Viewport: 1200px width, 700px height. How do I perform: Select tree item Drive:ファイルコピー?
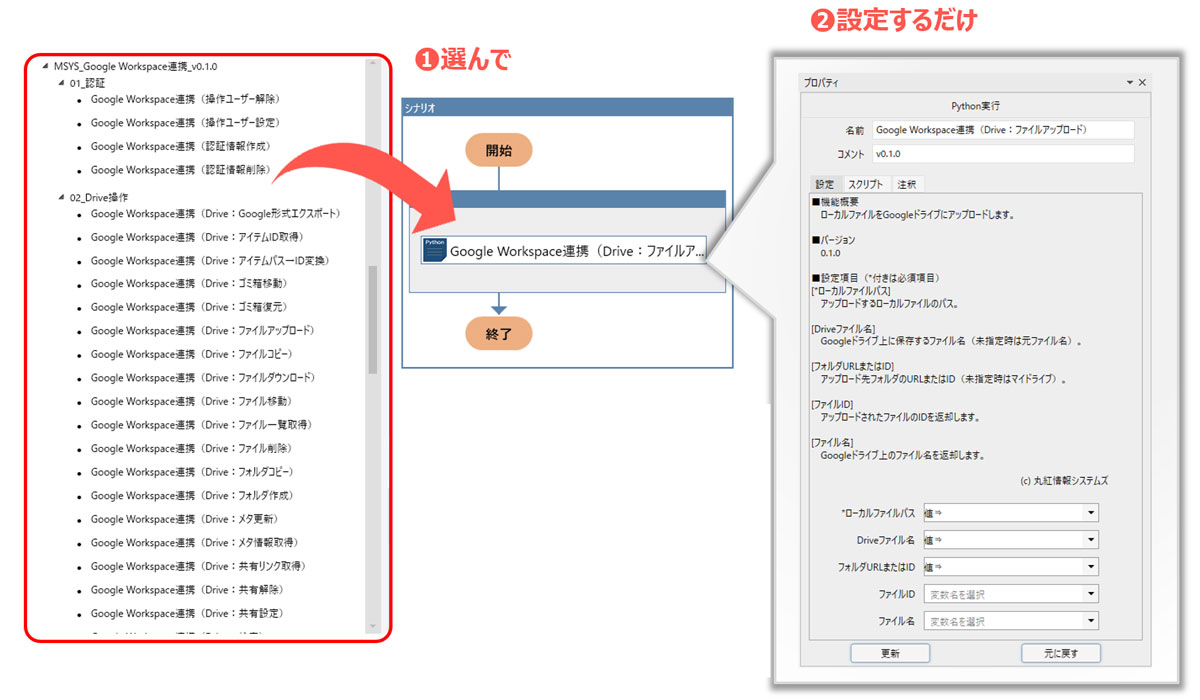click(x=192, y=354)
